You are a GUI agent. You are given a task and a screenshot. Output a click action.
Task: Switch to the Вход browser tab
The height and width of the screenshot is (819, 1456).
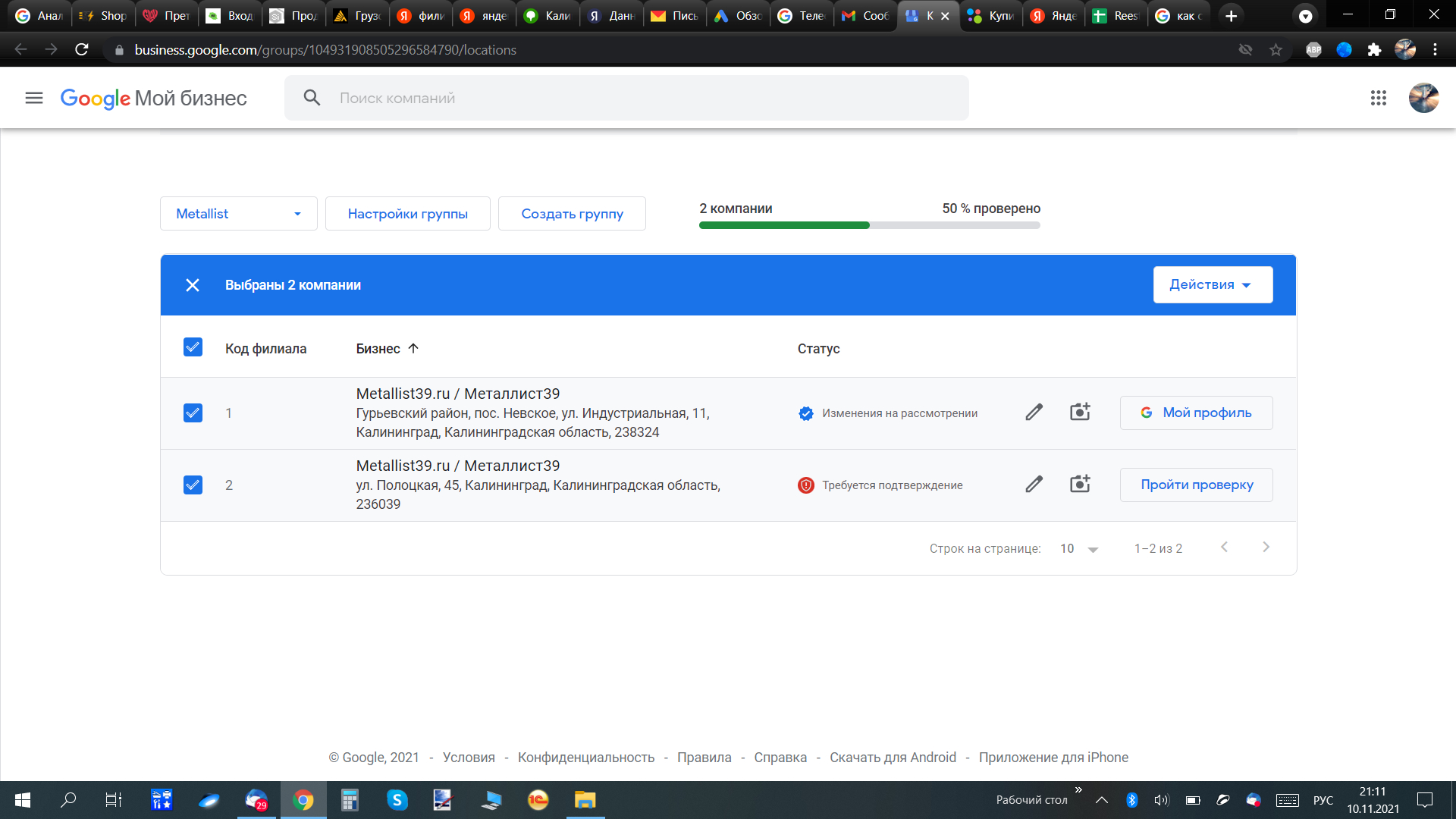point(231,16)
